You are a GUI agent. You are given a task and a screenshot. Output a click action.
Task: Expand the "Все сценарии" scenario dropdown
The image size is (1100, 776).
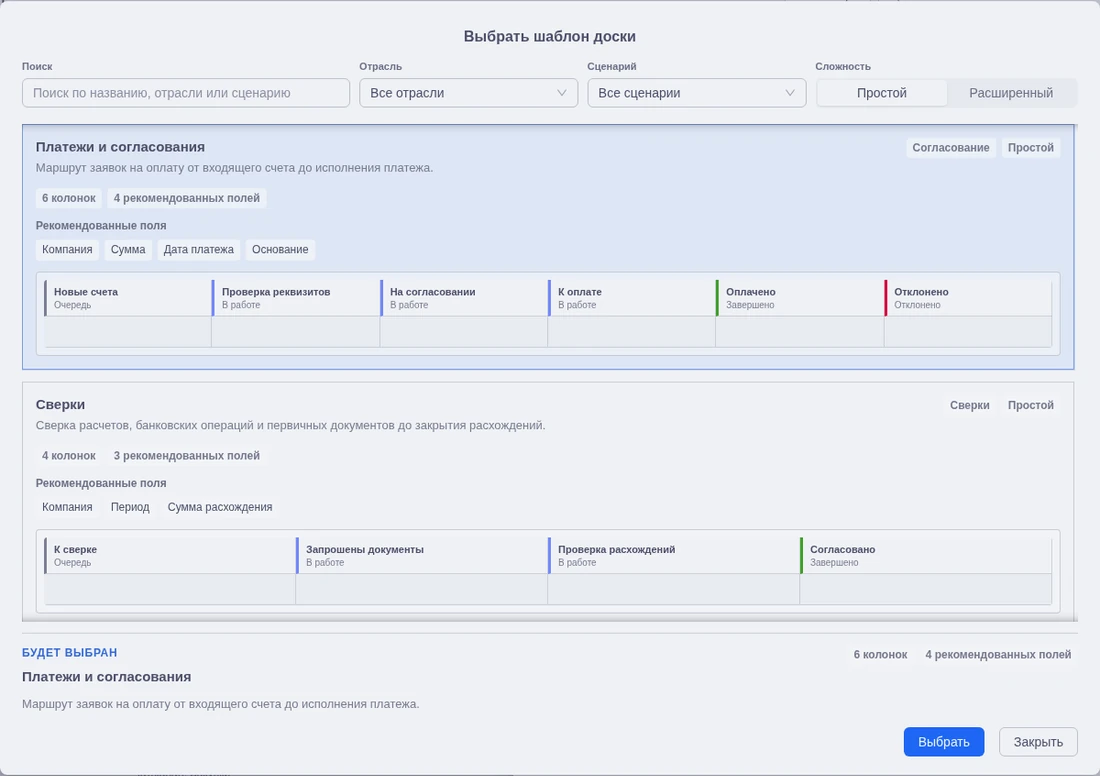point(696,93)
